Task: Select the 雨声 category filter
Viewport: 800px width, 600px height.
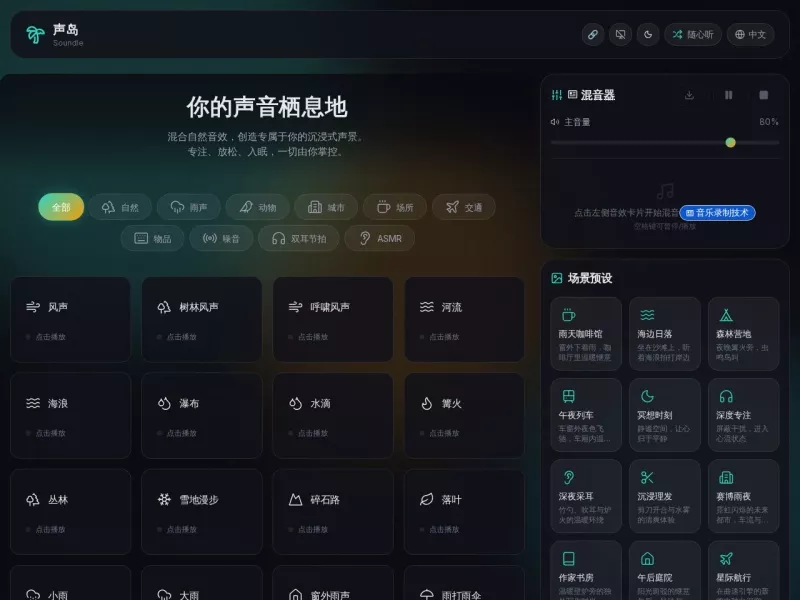Action: click(x=189, y=207)
